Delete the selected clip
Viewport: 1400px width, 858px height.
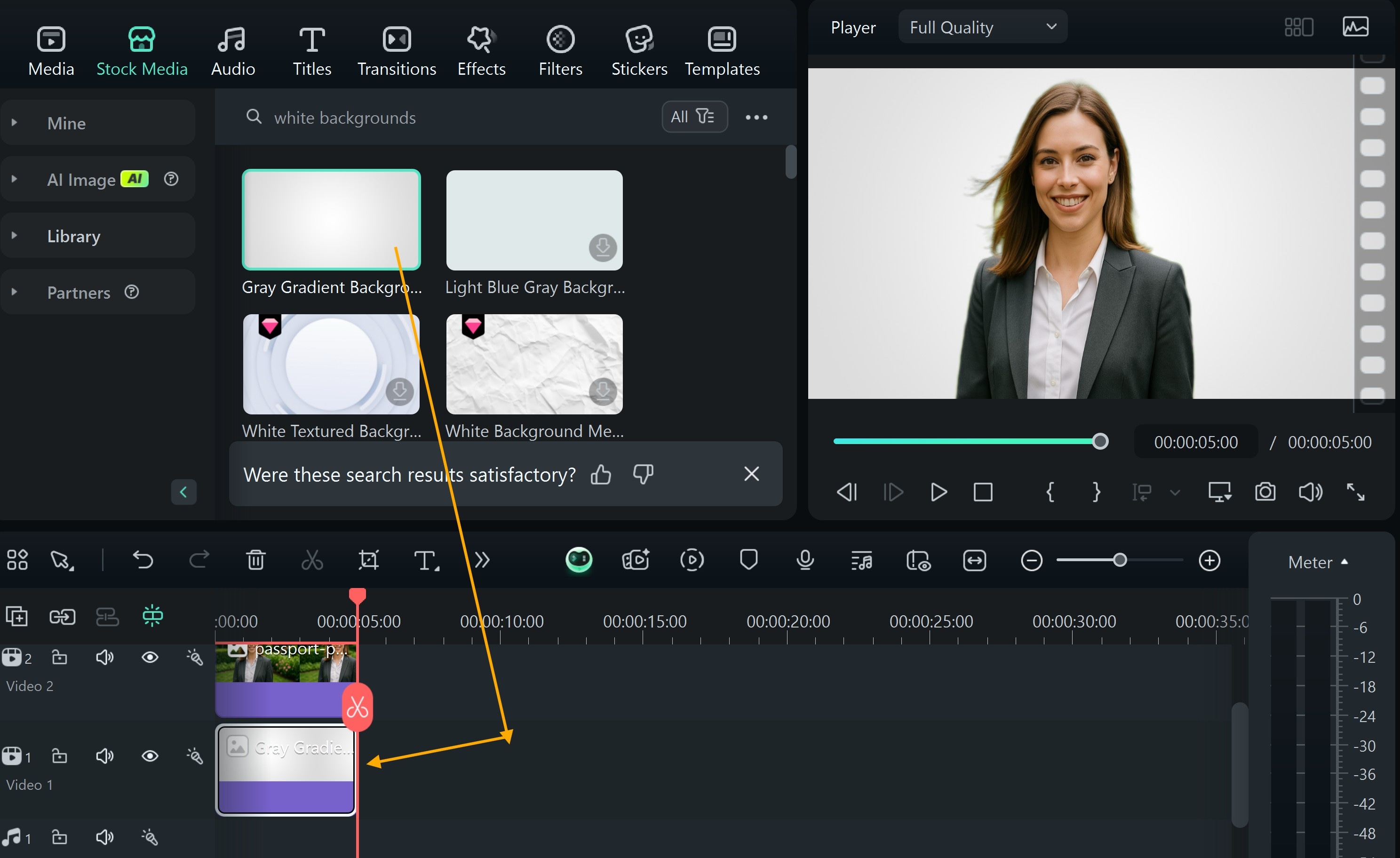[256, 560]
